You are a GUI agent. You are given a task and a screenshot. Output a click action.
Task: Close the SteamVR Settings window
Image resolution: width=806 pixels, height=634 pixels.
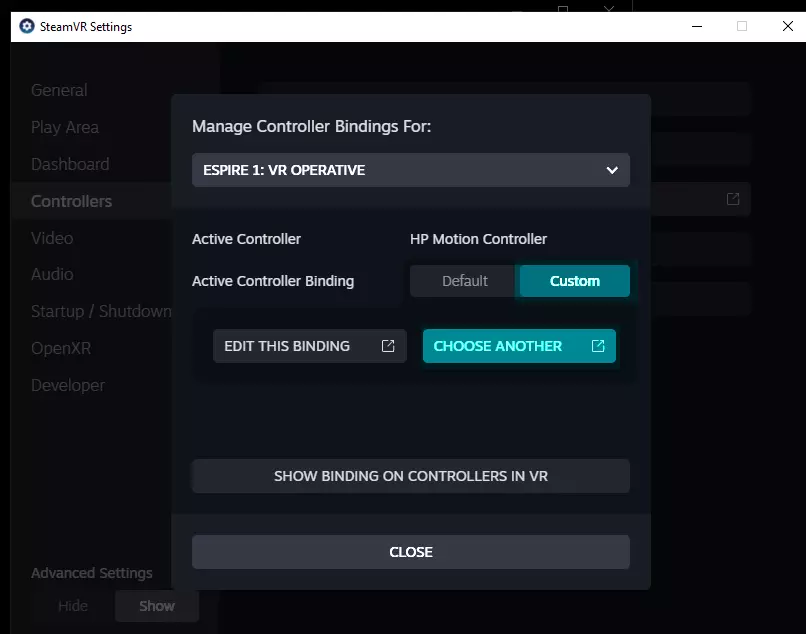coord(787,26)
